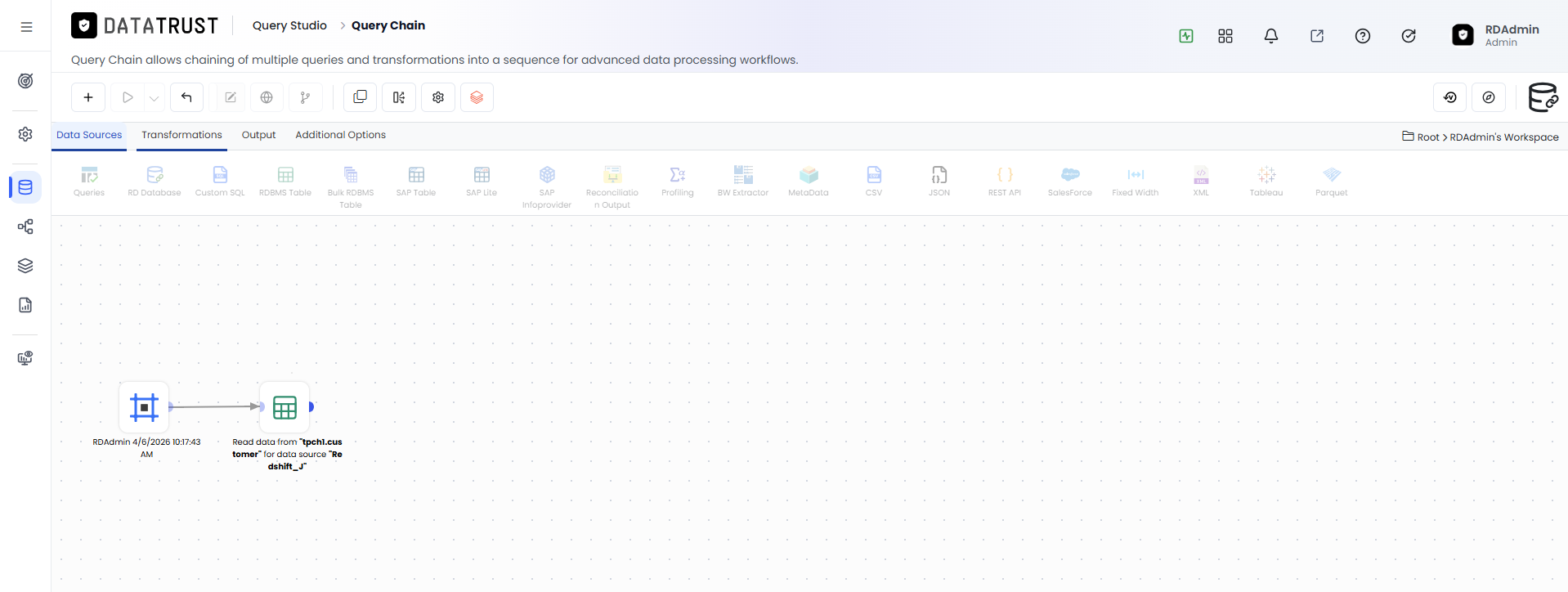Viewport: 1568px width, 592px height.
Task: Open the target icon in left sidebar
Action: pos(25,81)
